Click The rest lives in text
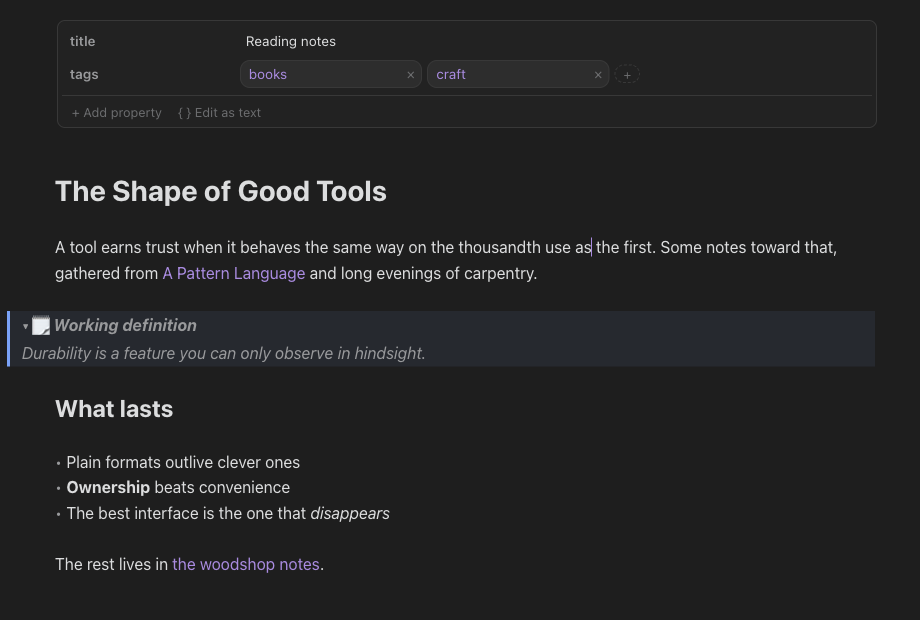Screen dimensions: 920x620 (111, 564)
